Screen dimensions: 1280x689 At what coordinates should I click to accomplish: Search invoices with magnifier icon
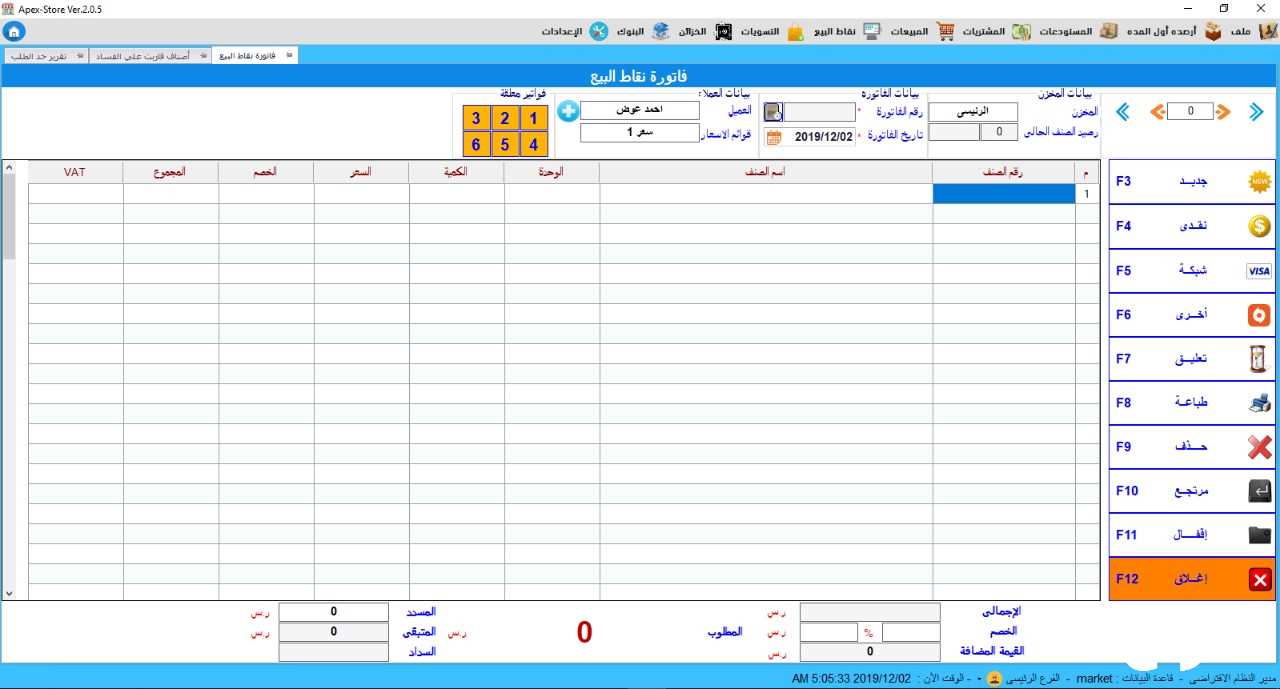click(773, 112)
